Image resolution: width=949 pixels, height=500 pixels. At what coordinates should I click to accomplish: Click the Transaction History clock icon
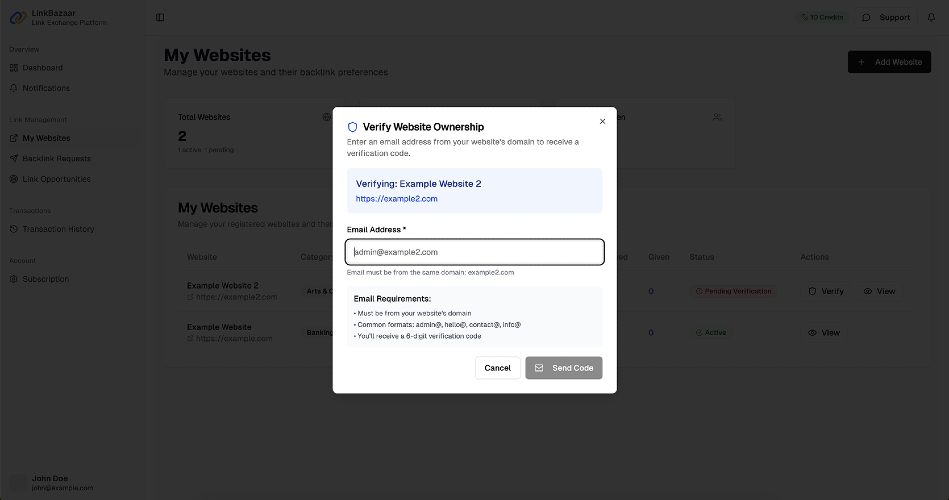[x=14, y=229]
